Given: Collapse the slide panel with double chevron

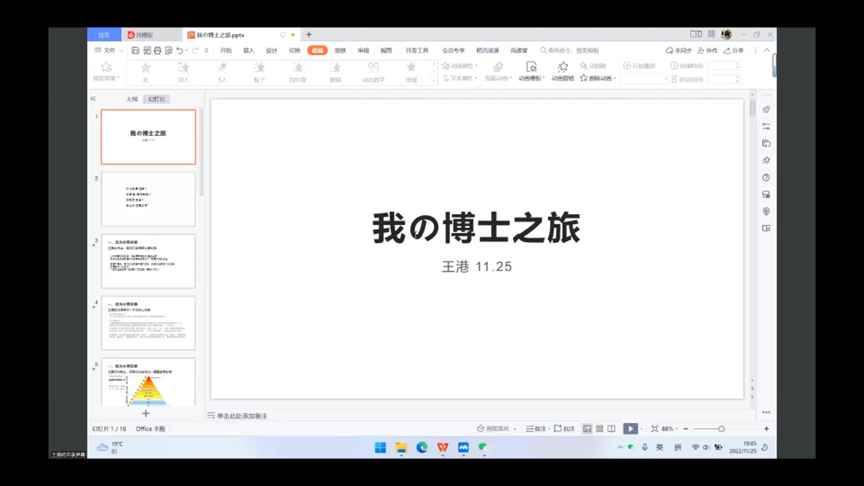Looking at the screenshot, I should [x=93, y=99].
